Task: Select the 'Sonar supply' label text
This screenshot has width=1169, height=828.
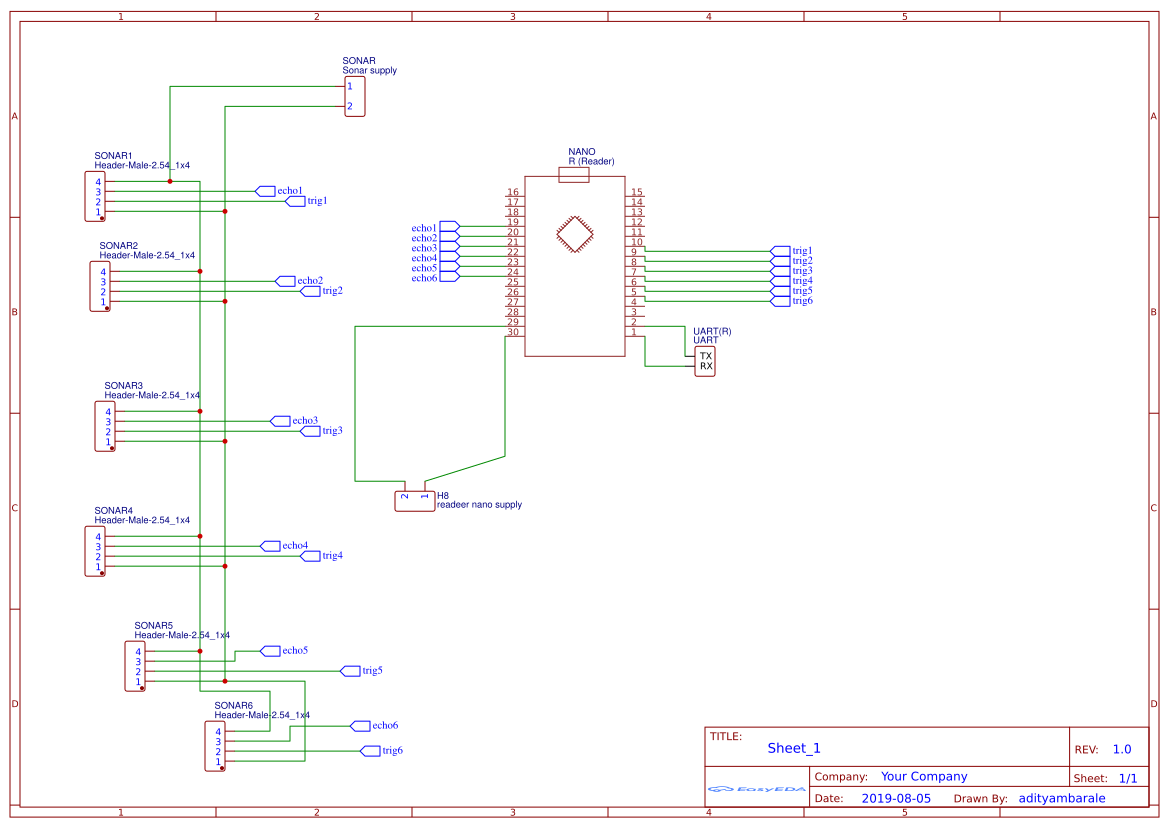Action: click(369, 71)
